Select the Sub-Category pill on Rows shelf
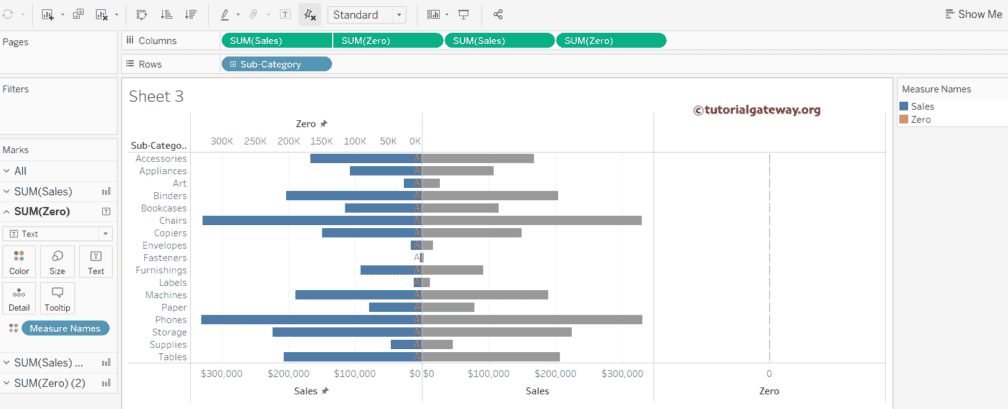 [276, 64]
